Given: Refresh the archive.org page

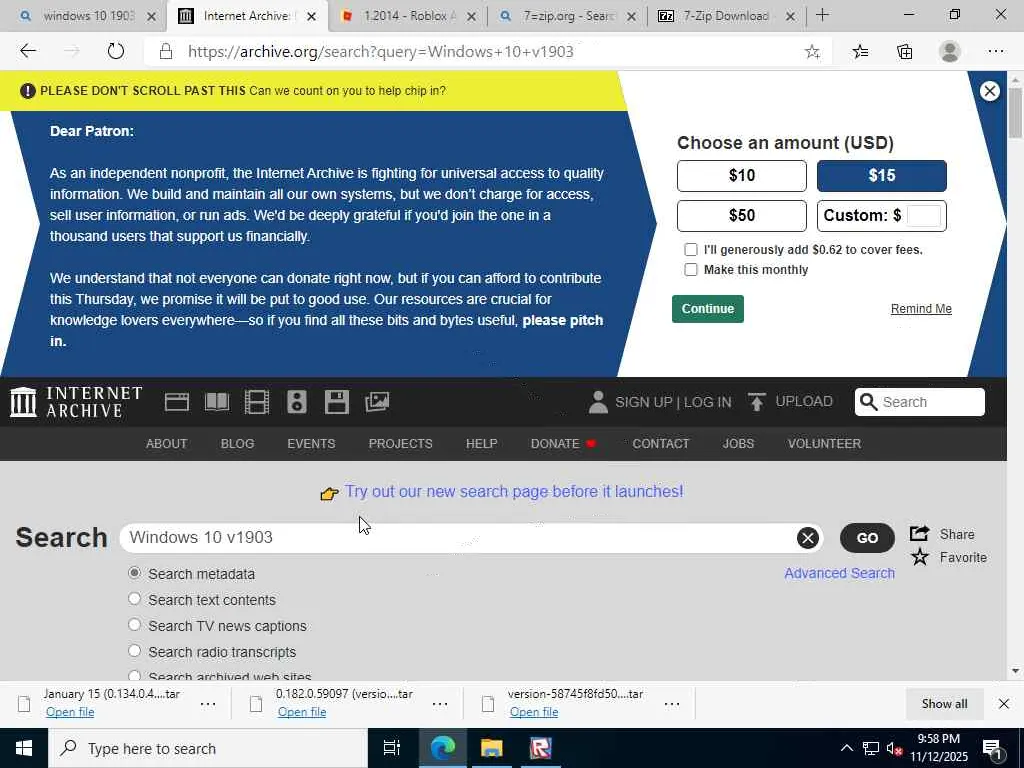Looking at the screenshot, I should click(116, 51).
